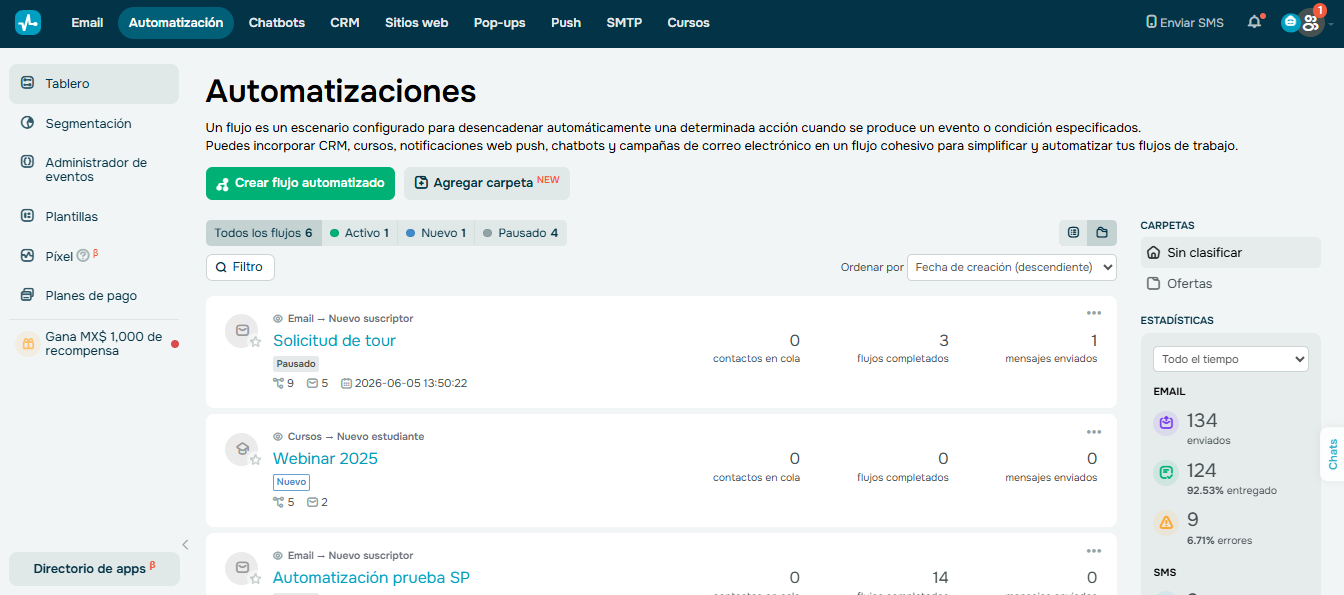Star the Webinar 2025 flow
The width and height of the screenshot is (1344, 595).
255,460
